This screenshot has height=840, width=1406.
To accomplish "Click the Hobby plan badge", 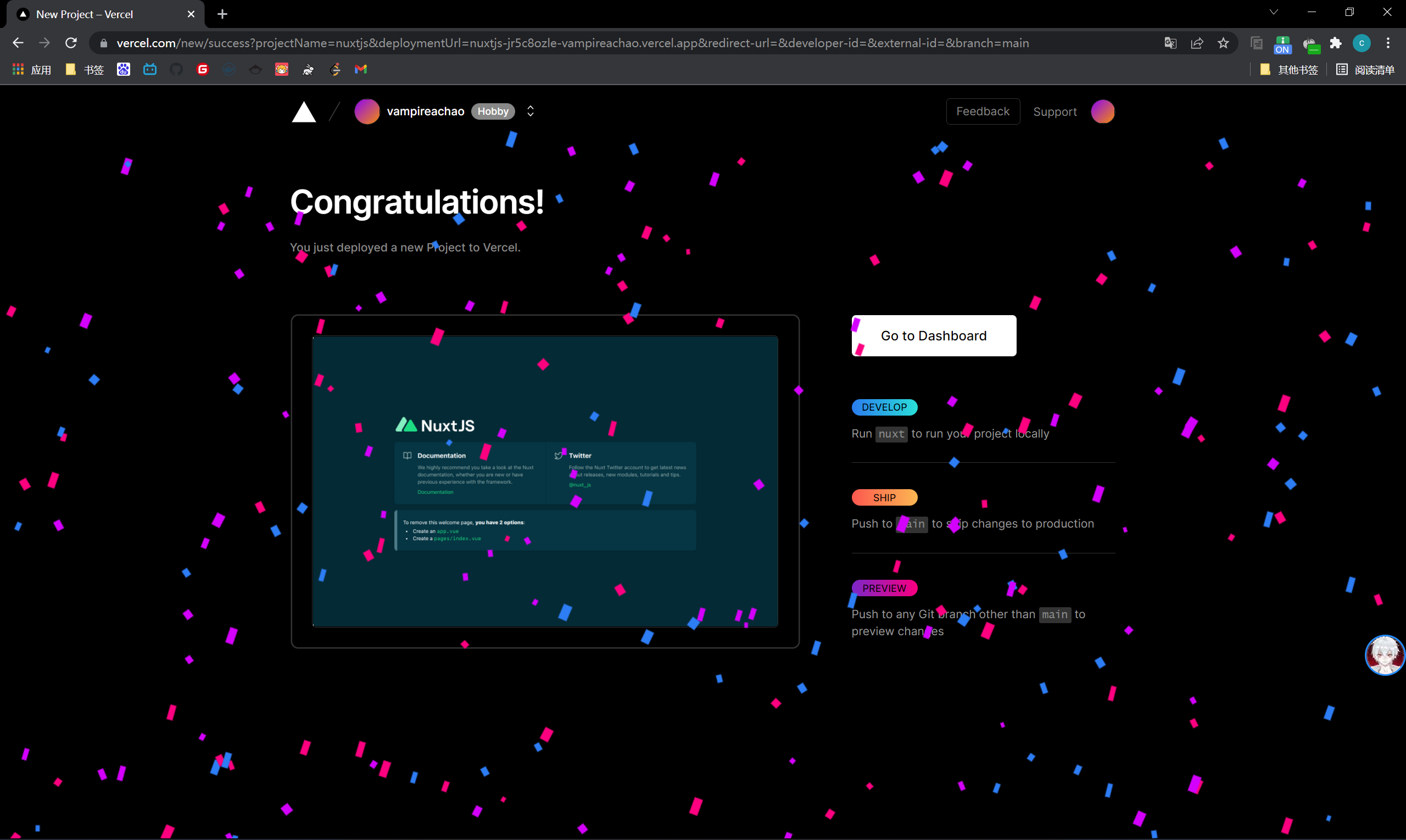I will pos(493,111).
